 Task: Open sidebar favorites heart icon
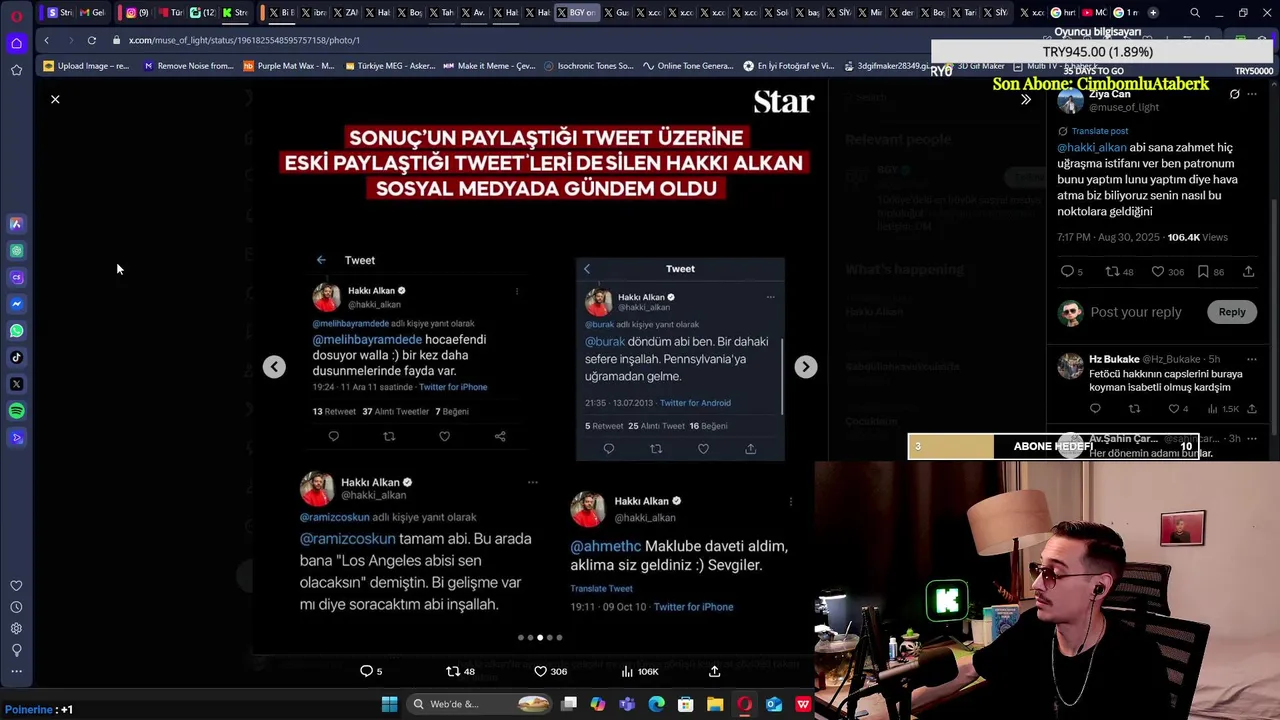click(x=16, y=586)
